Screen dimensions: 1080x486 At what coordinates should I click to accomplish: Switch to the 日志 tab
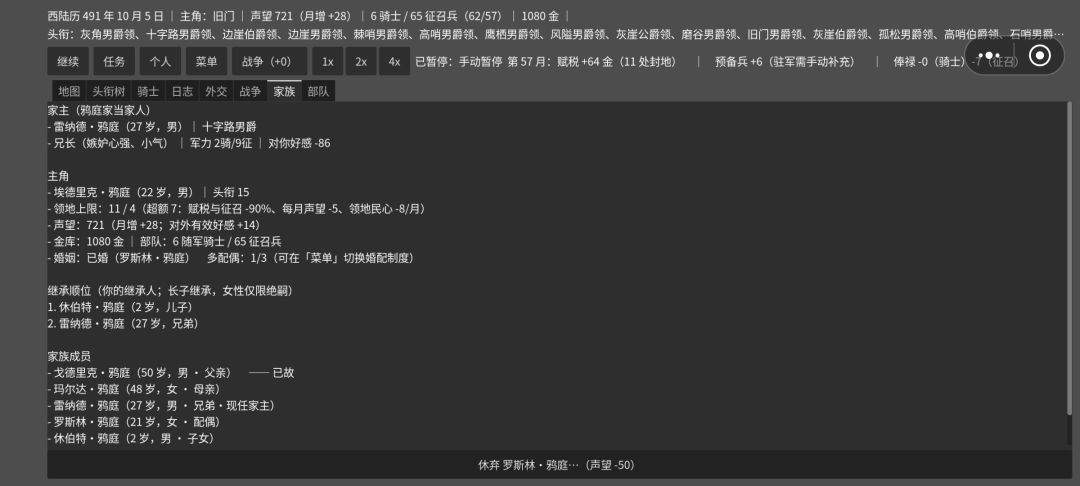coord(182,91)
